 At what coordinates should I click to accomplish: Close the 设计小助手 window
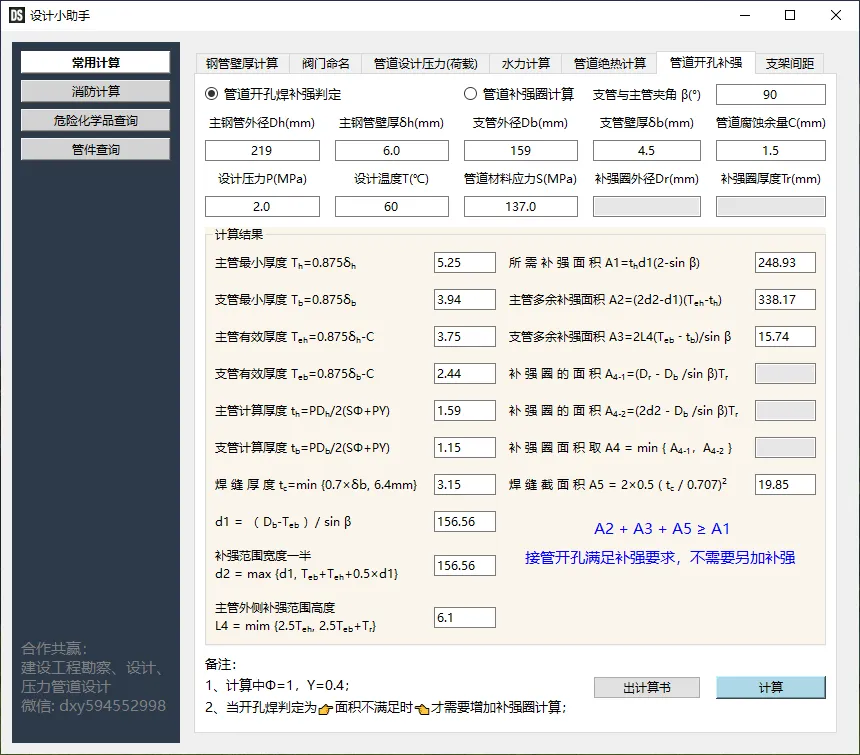pos(836,15)
